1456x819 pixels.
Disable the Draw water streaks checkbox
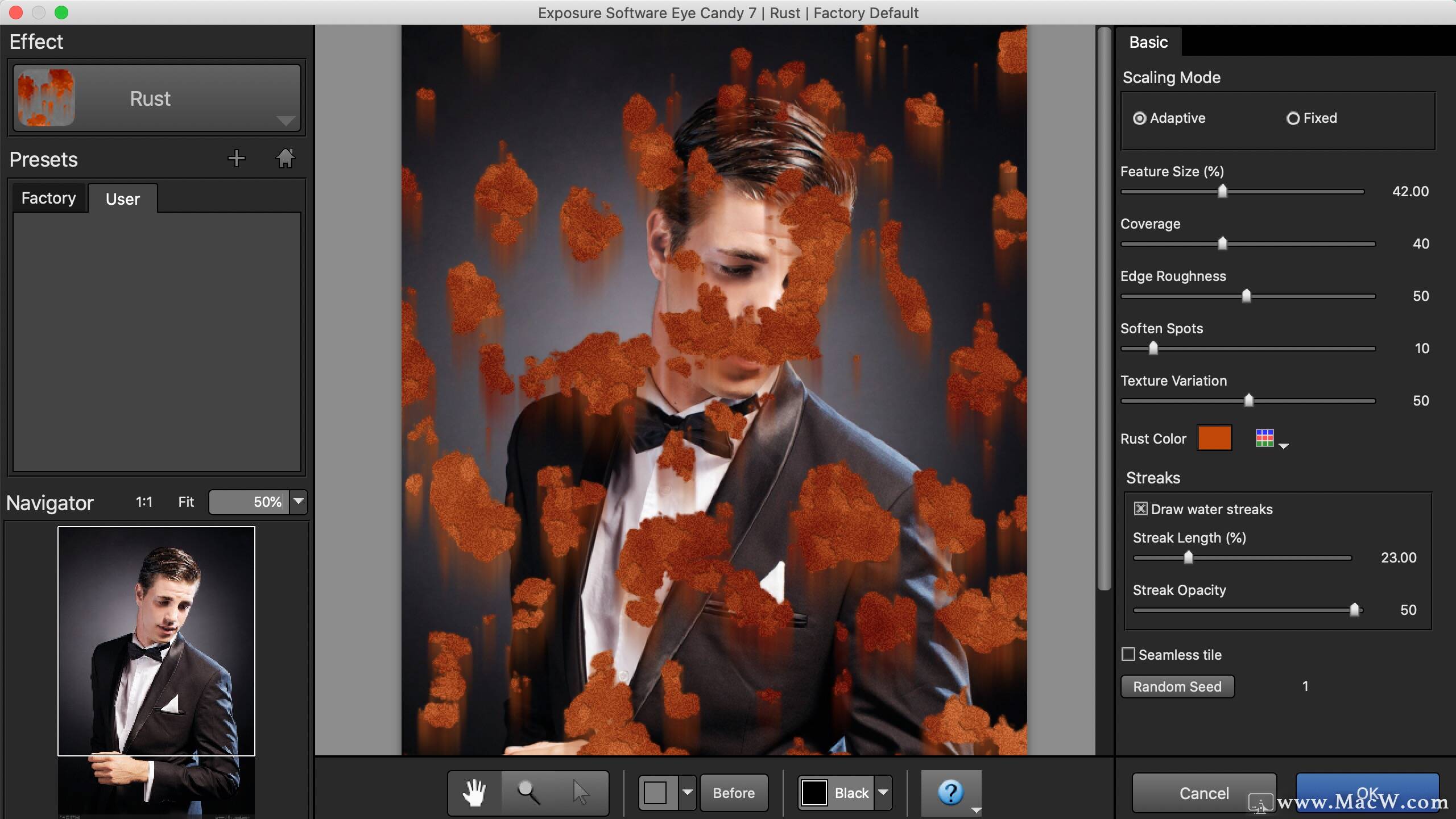pyautogui.click(x=1140, y=509)
